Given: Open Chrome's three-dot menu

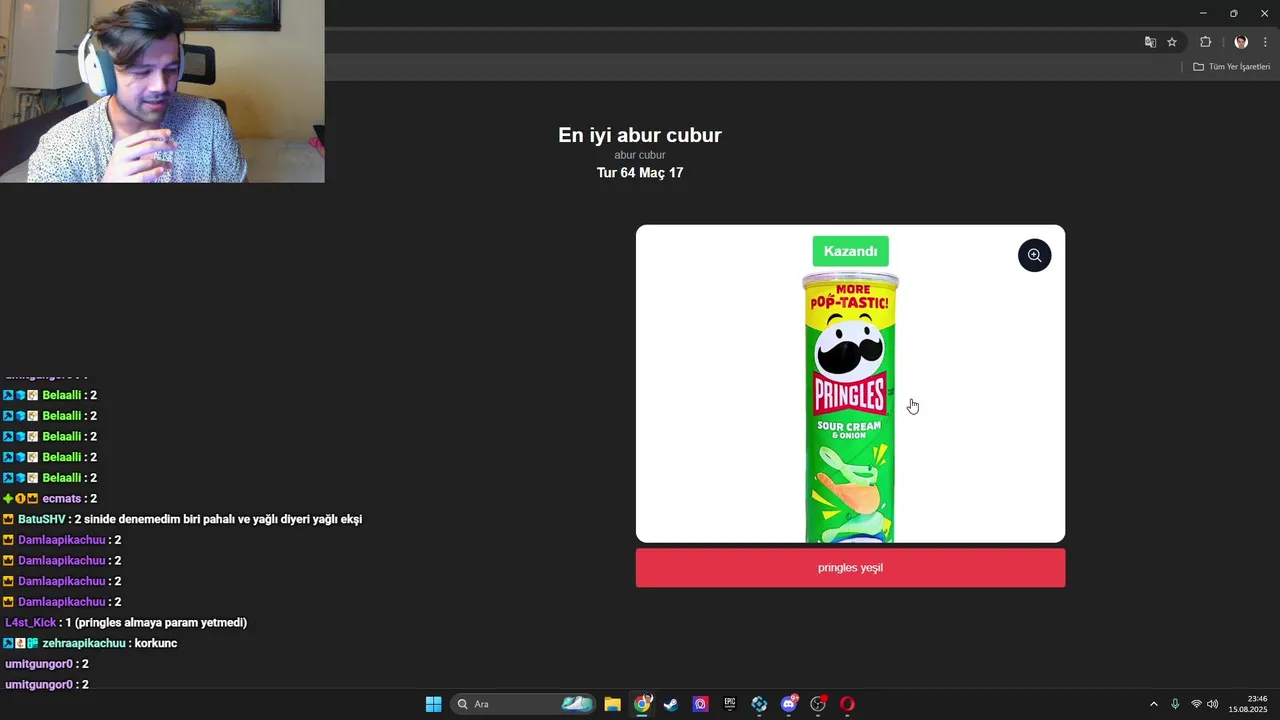Looking at the screenshot, I should pyautogui.click(x=1265, y=42).
